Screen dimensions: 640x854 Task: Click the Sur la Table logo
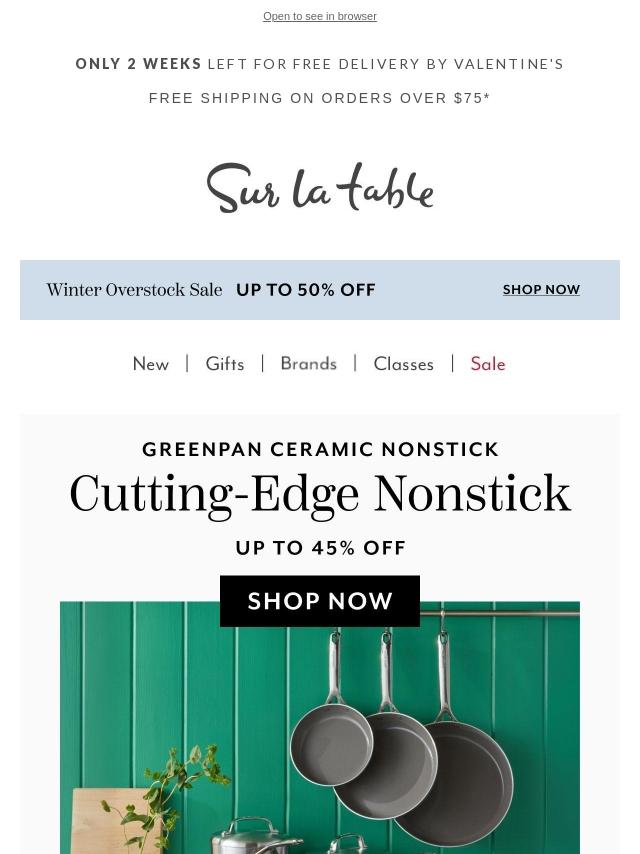click(320, 188)
